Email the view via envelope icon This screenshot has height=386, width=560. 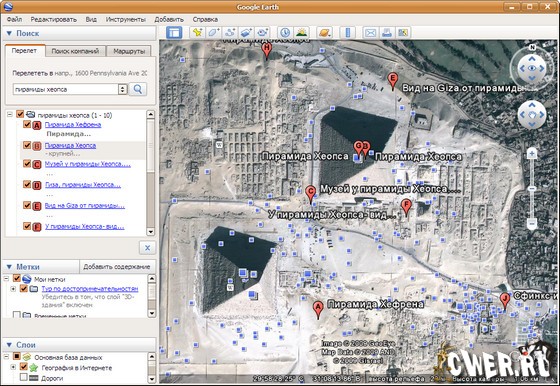click(370, 33)
